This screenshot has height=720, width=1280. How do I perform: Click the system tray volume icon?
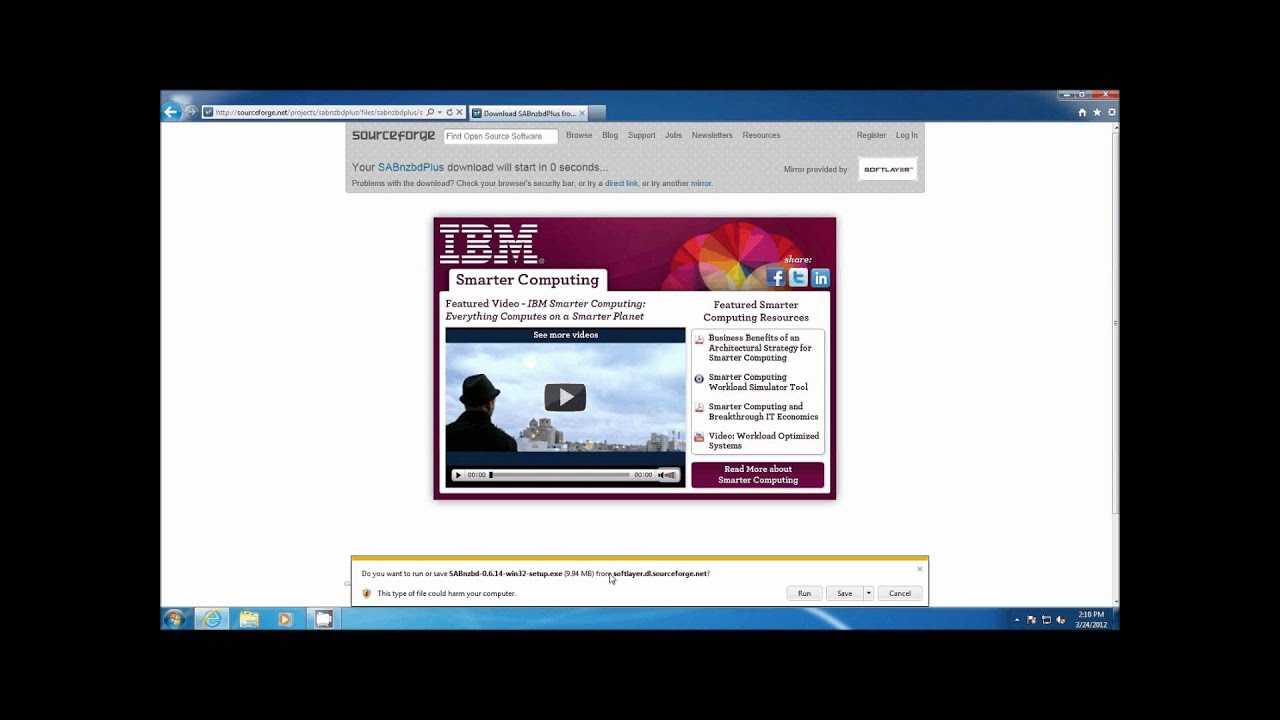[1061, 620]
